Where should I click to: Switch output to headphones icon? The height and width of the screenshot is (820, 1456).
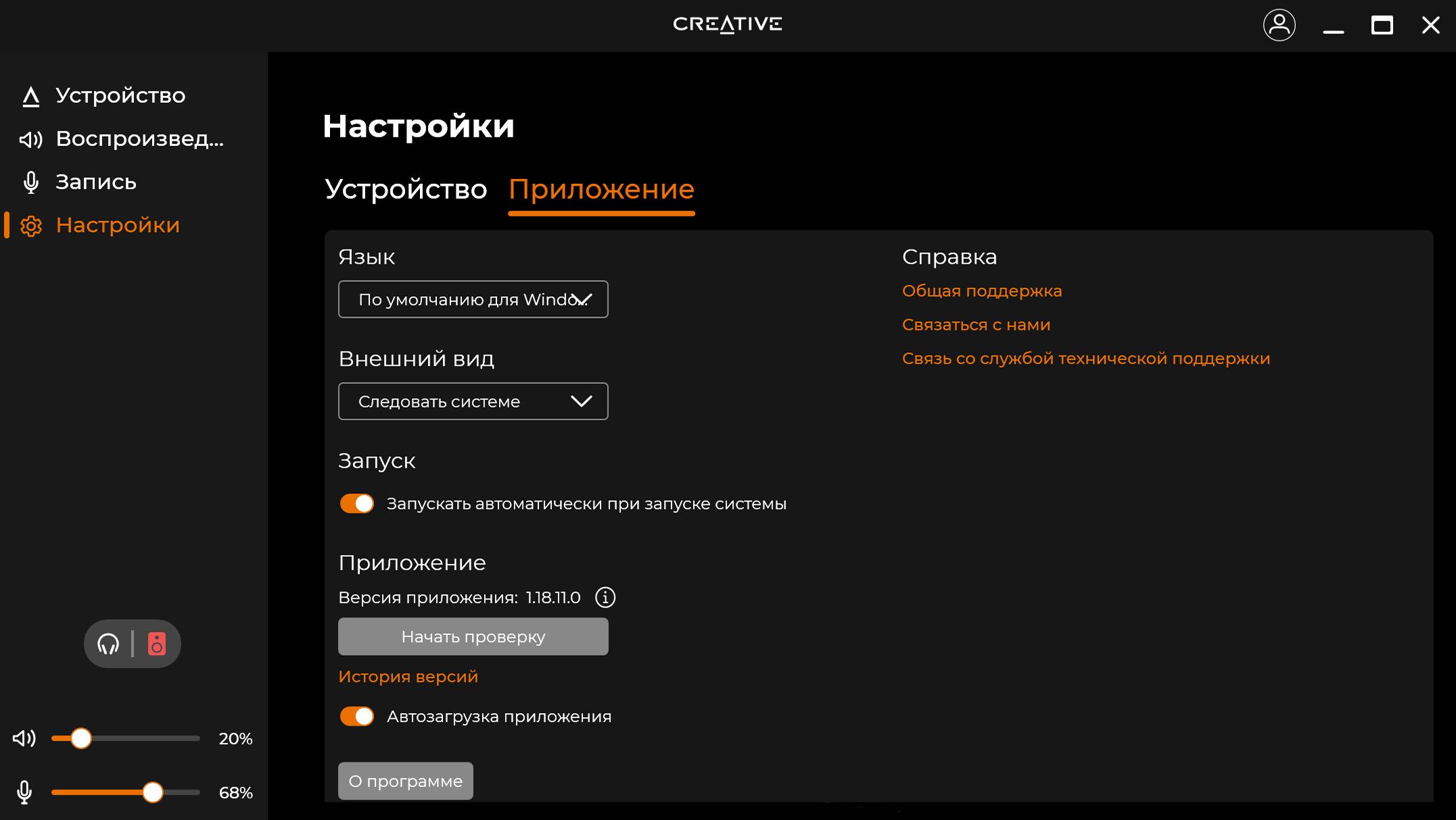[108, 644]
